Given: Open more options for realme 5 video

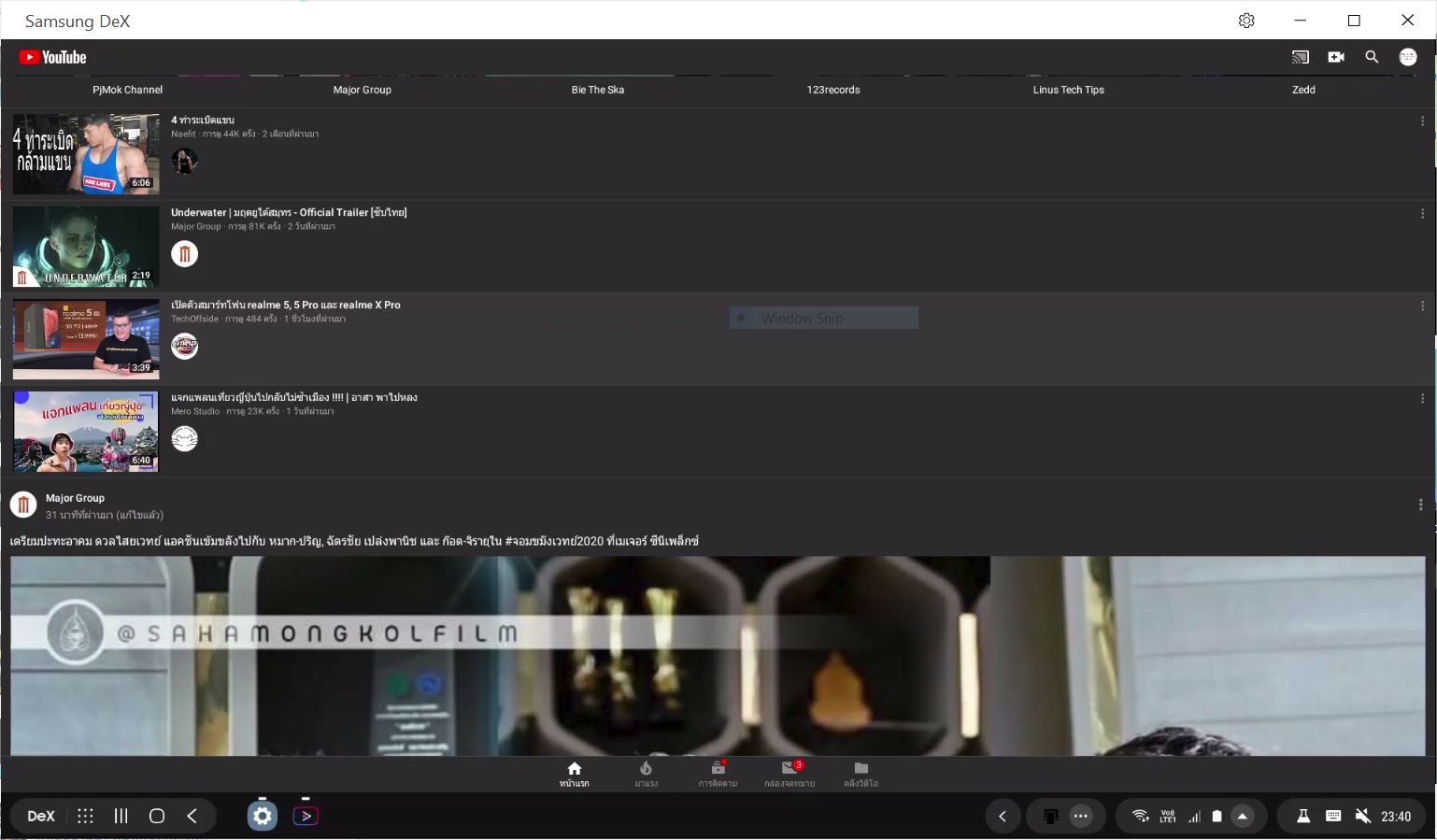Looking at the screenshot, I should pos(1422,306).
